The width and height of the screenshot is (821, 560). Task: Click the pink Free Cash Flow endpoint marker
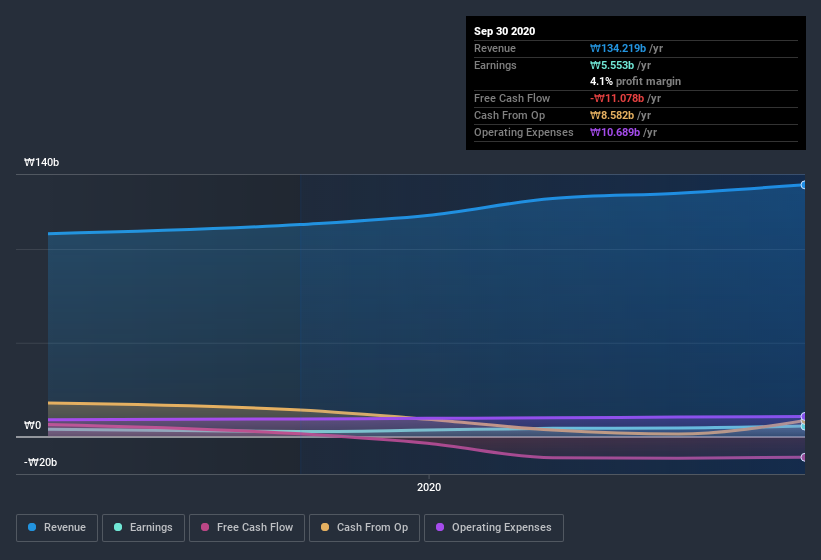coord(804,457)
